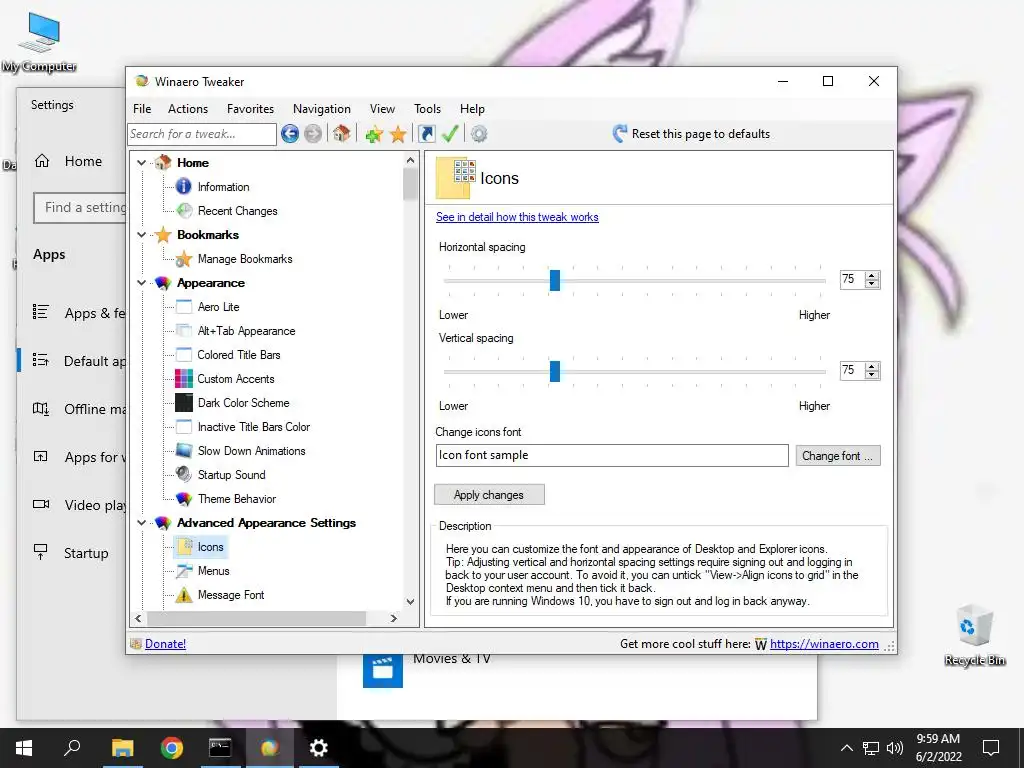This screenshot has width=1024, height=768.
Task: Click the Icon font sample field
Action: [x=612, y=455]
